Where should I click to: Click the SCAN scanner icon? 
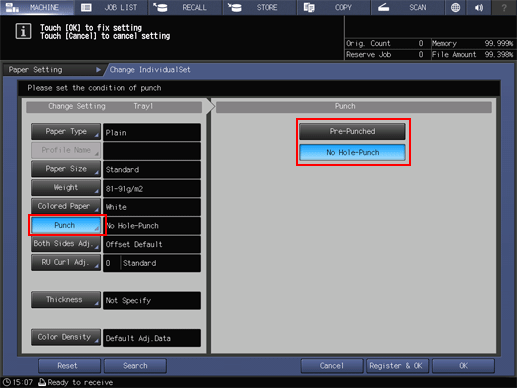pos(384,7)
